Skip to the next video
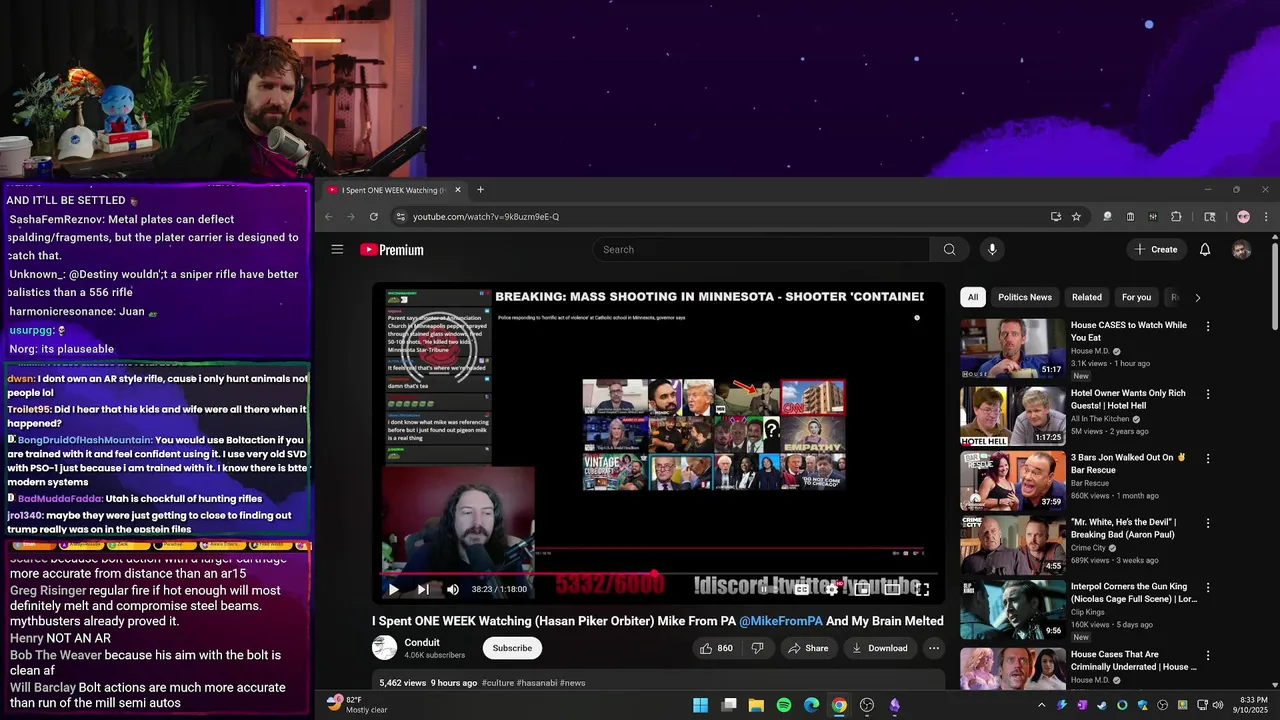The image size is (1280, 720). (423, 590)
